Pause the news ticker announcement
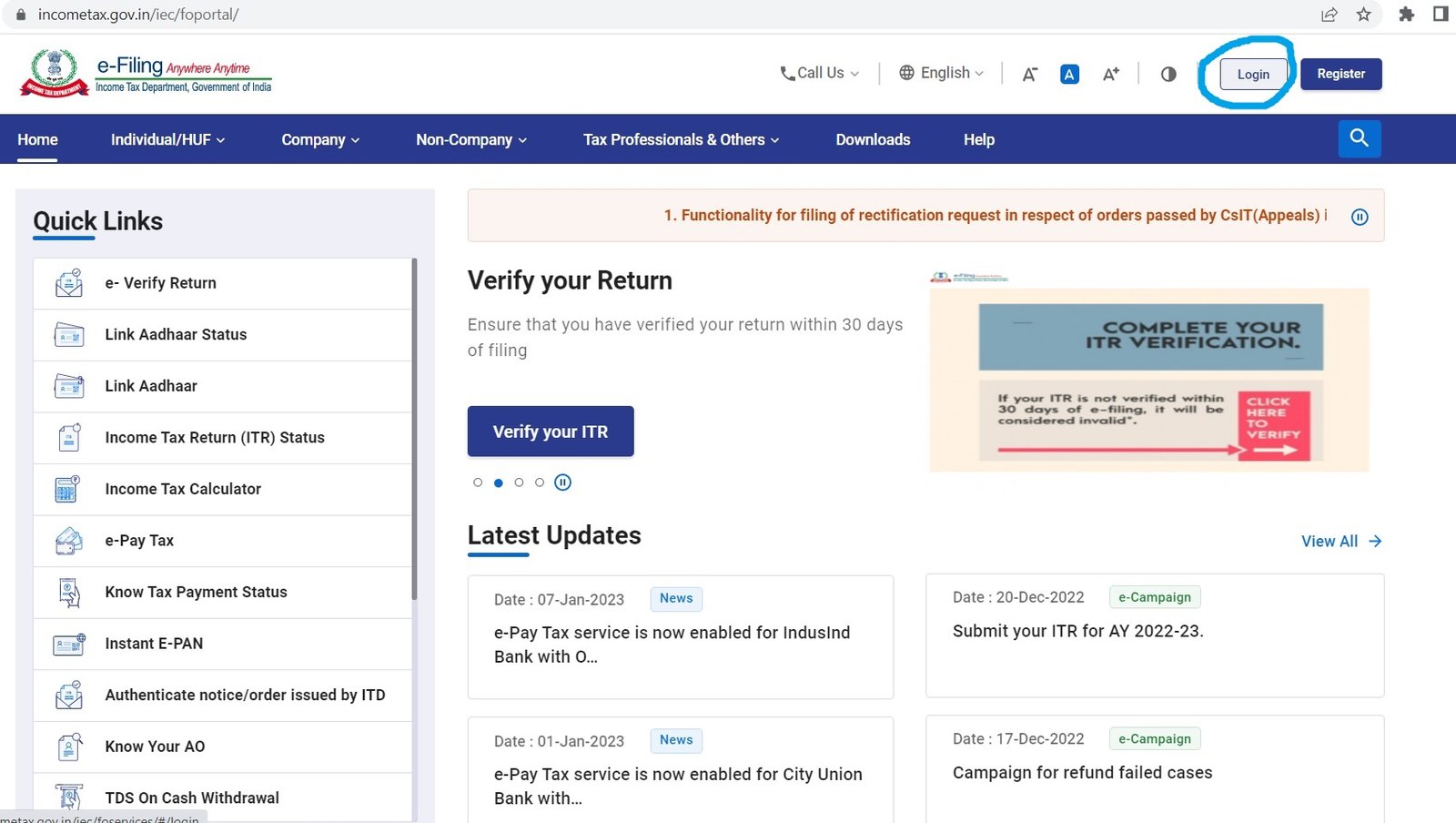This screenshot has width=1456, height=823. point(1359,217)
